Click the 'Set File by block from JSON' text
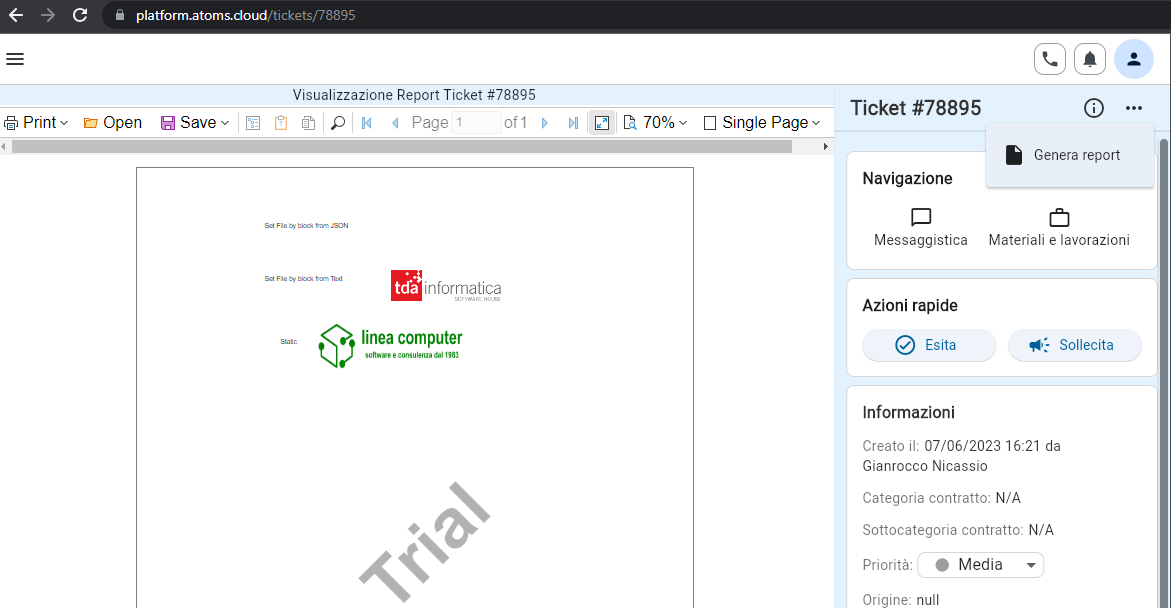 pos(306,226)
